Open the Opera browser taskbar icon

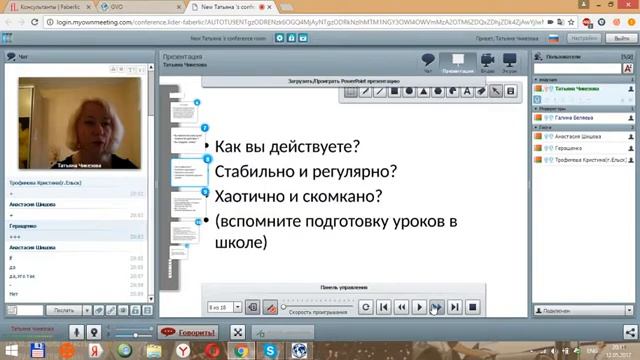pyautogui.click(x=212, y=351)
